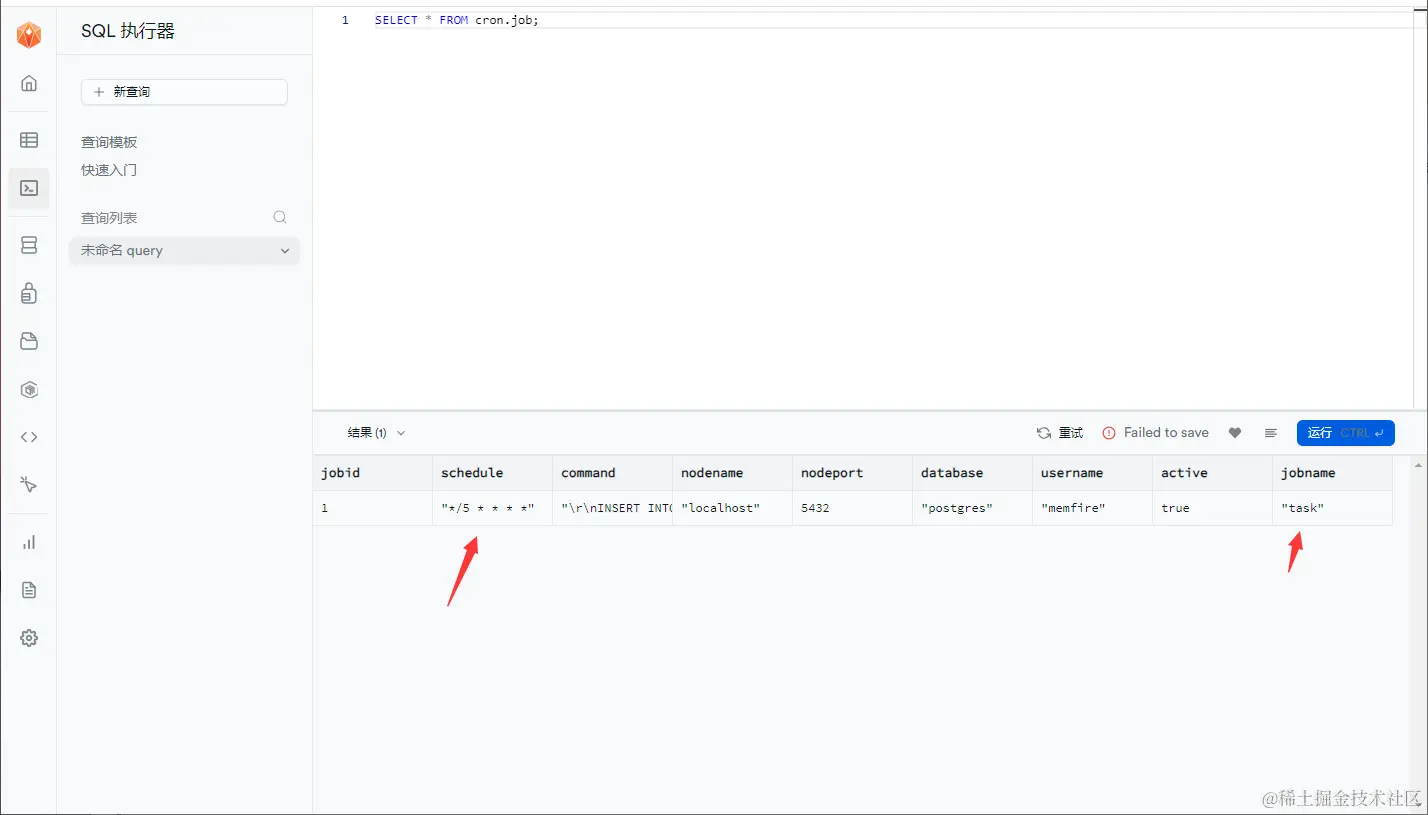Image resolution: width=1428 pixels, height=815 pixels.
Task: Select the "localhost" cell
Action: point(732,508)
